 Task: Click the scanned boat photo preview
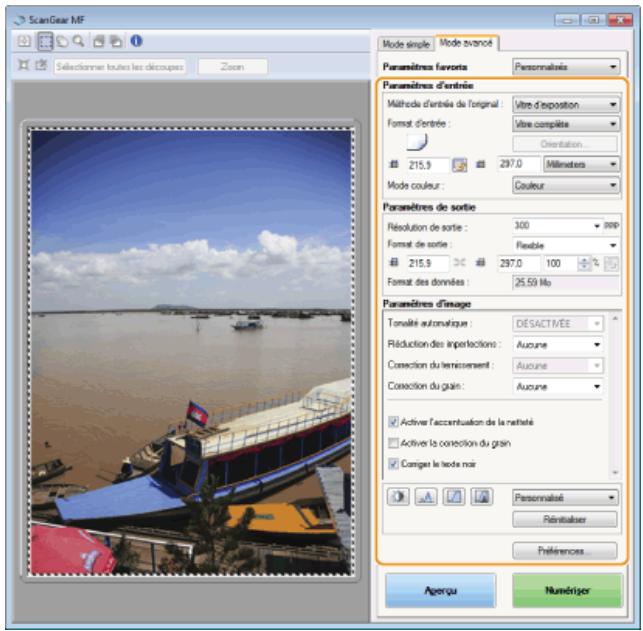191,352
